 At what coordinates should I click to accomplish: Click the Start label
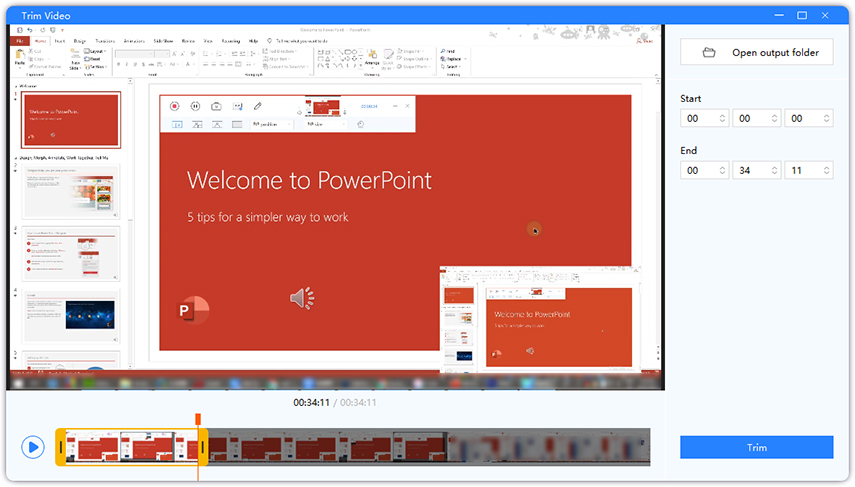[x=690, y=99]
